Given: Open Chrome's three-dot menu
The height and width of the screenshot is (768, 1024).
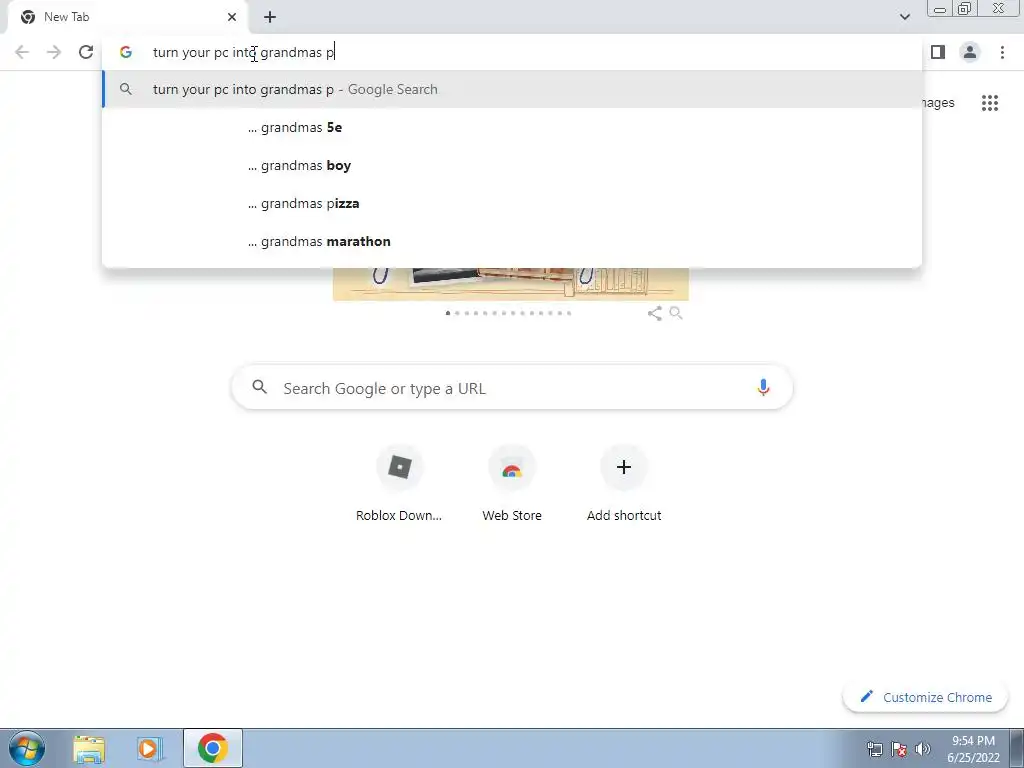Looking at the screenshot, I should 1002,52.
